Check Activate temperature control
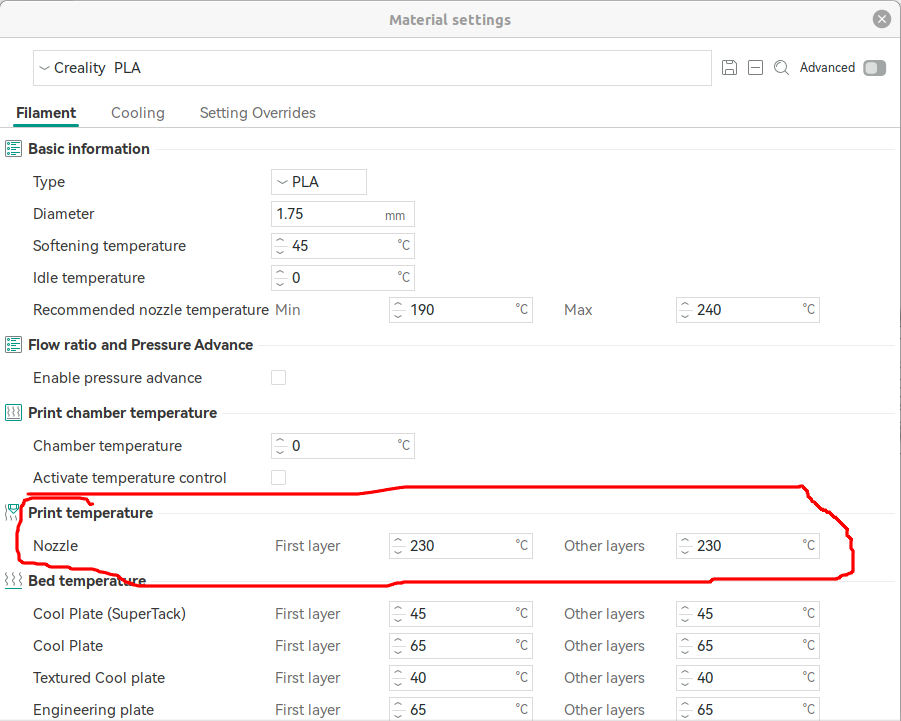The width and height of the screenshot is (901, 721). (x=279, y=478)
